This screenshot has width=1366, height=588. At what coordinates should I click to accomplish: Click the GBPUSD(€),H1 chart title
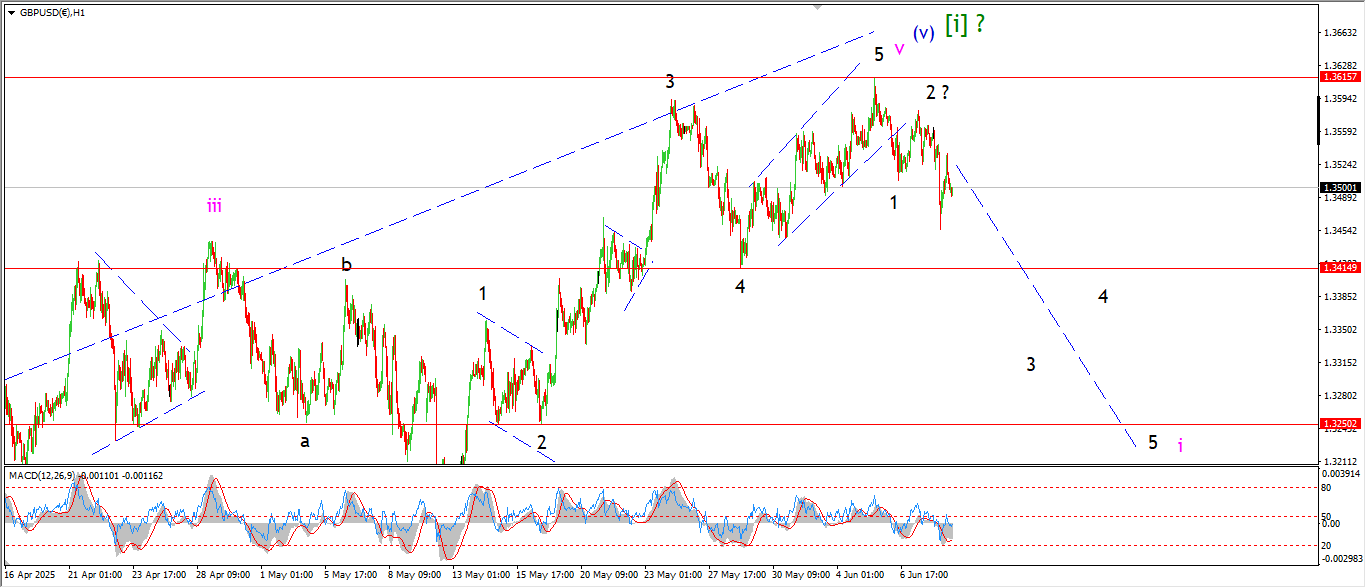[x=52, y=14]
